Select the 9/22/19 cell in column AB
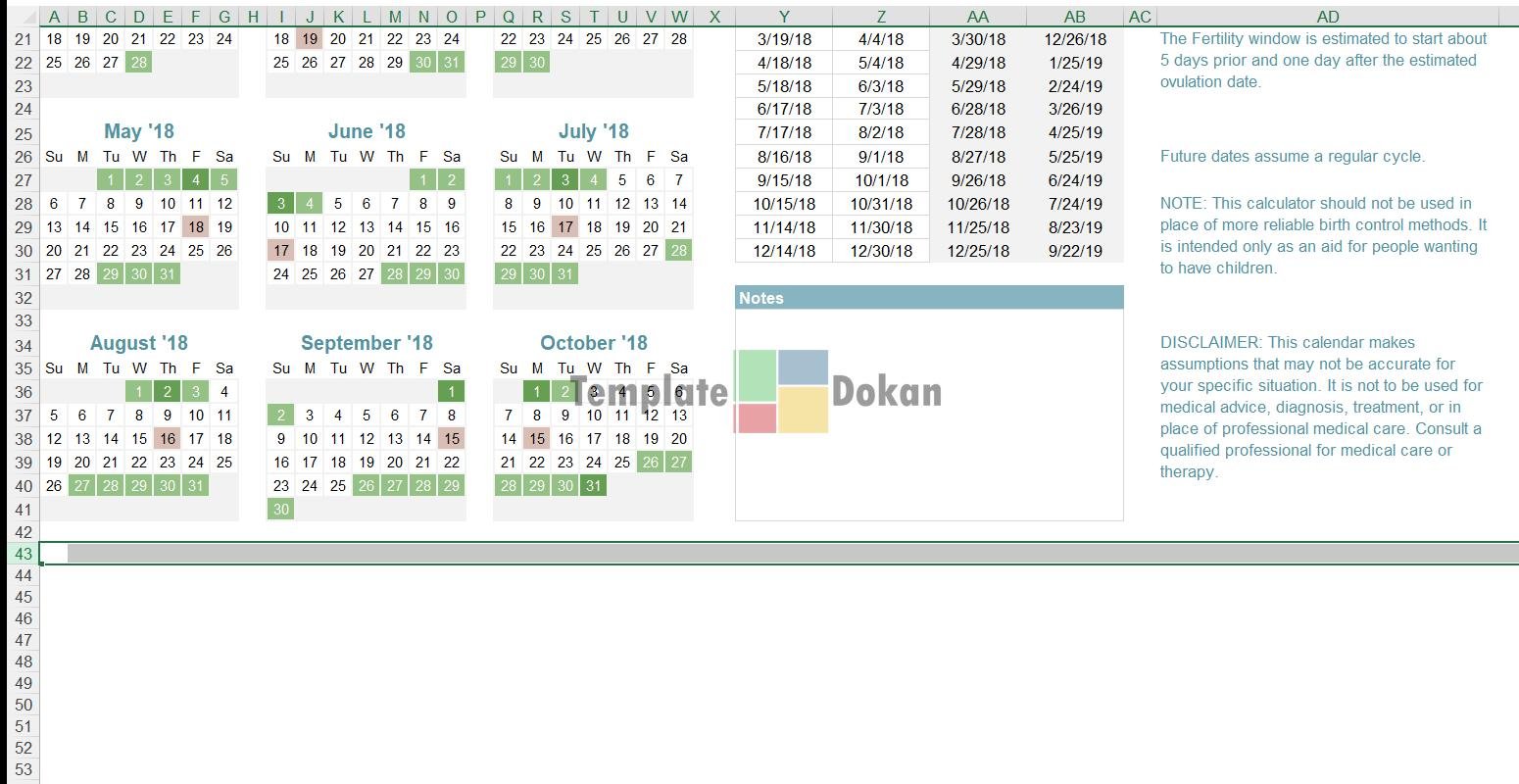This screenshot has height=784, width=1519. [1074, 251]
